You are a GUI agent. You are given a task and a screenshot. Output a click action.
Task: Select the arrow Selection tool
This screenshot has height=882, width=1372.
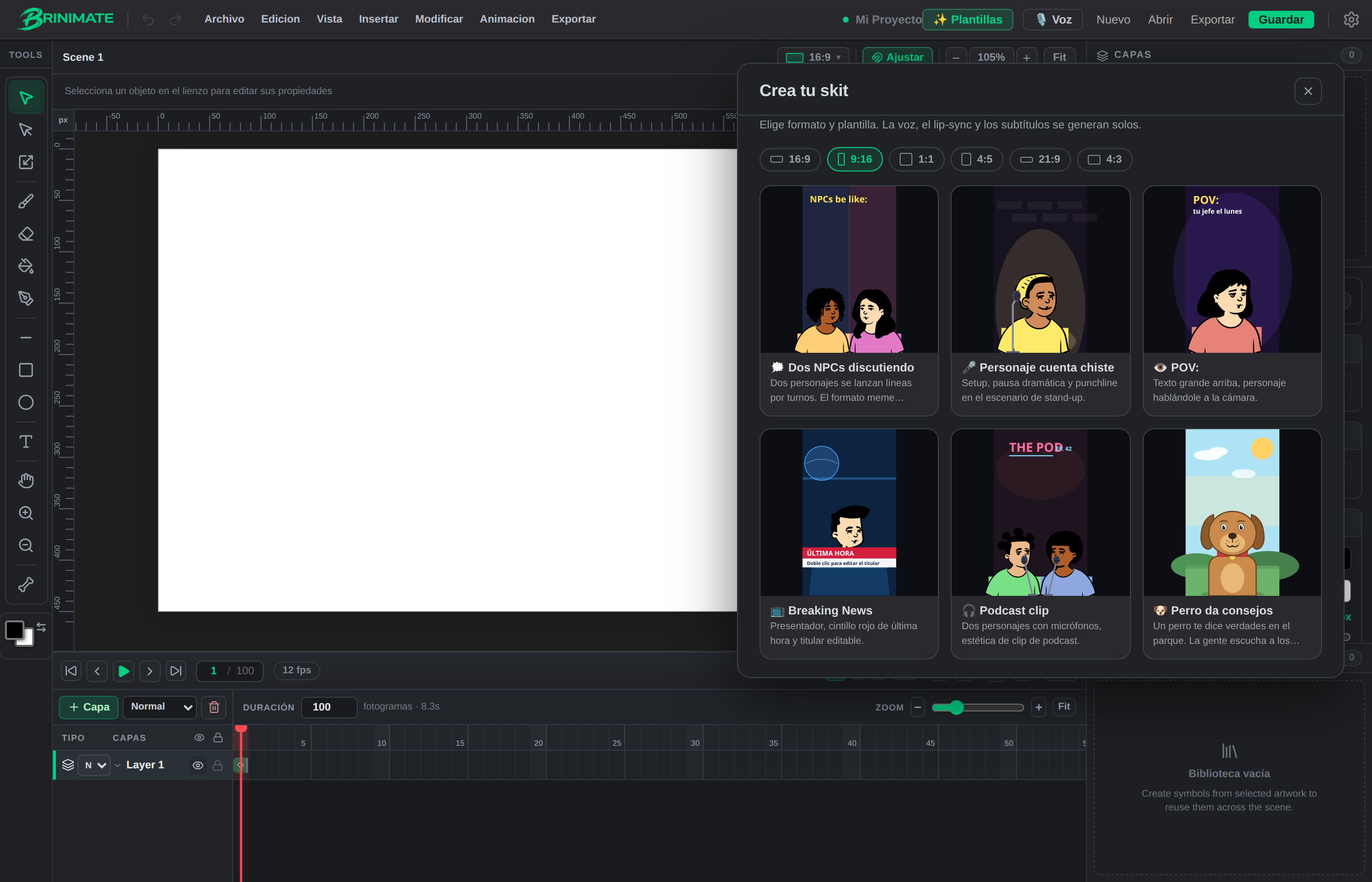(26, 98)
